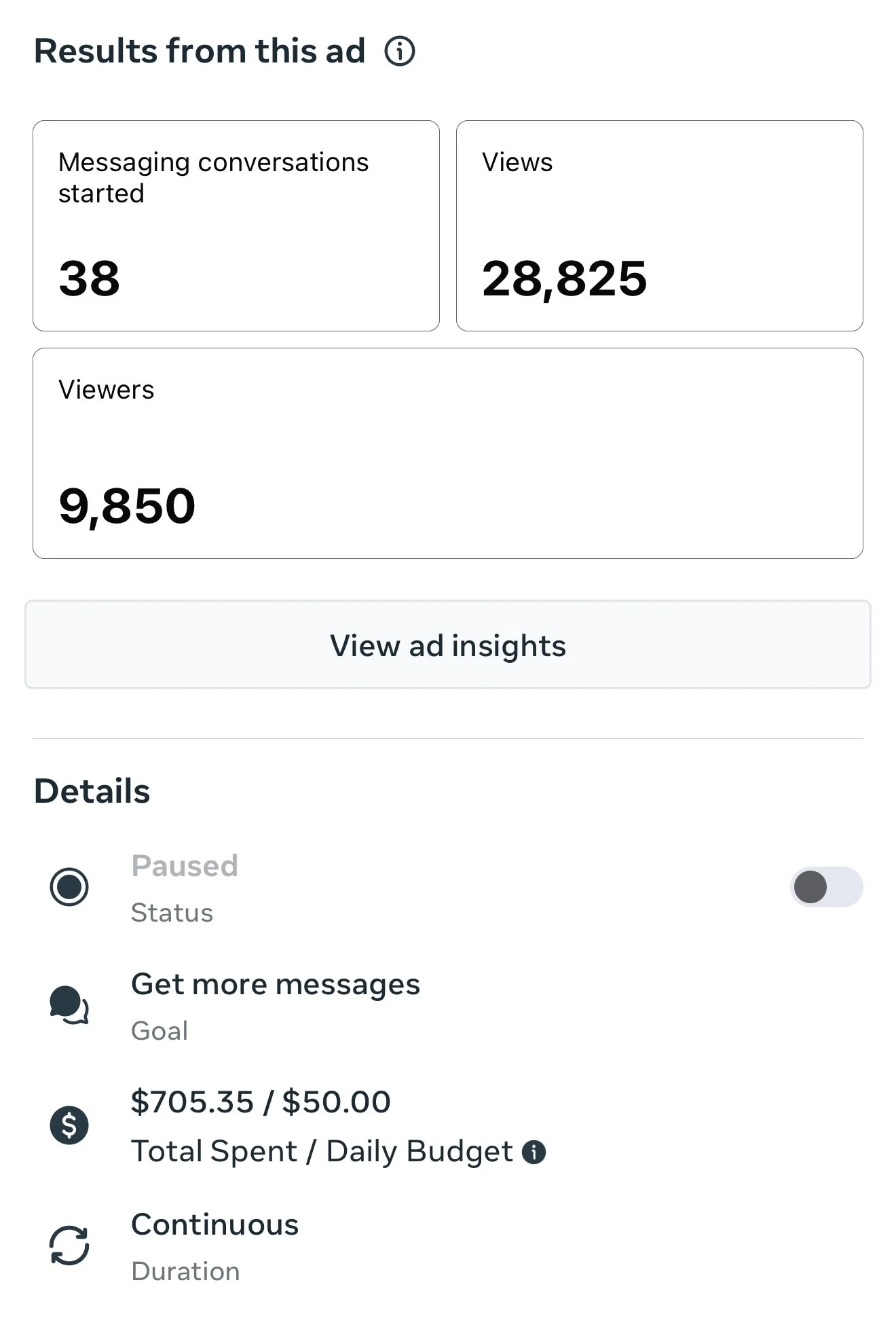Open the Viewers metric card
This screenshot has width=896, height=1327.
[x=448, y=454]
